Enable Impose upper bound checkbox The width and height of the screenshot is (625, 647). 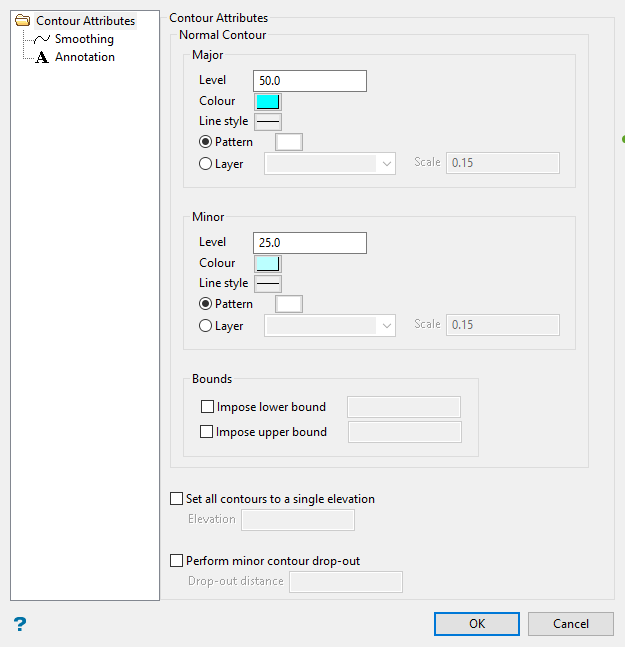tap(206, 432)
